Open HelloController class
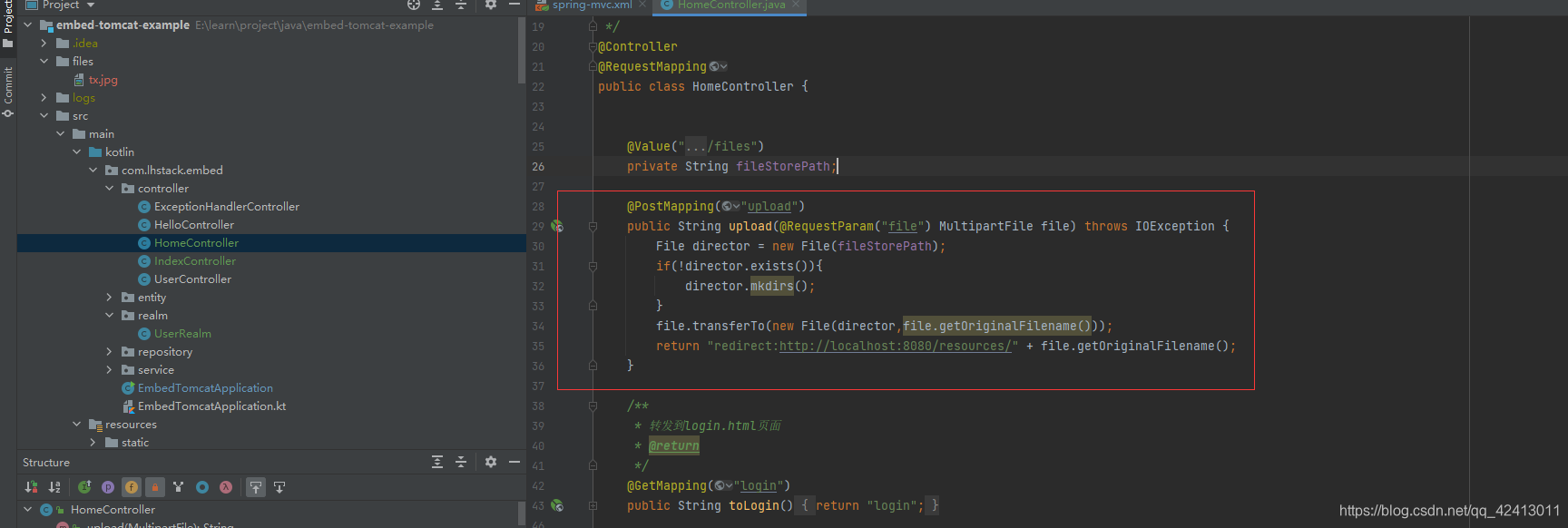Viewport: 1568px width, 528px height. pyautogui.click(x=186, y=224)
